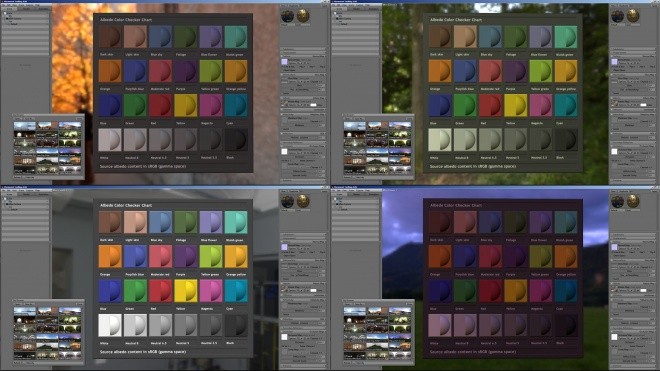Click Black swatch in autumn-background window chart
This screenshot has height=371, width=660.
coord(236,140)
